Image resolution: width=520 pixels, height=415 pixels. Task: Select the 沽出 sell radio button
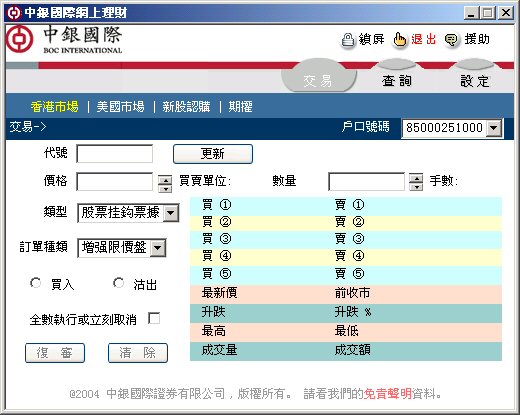pyautogui.click(x=118, y=283)
